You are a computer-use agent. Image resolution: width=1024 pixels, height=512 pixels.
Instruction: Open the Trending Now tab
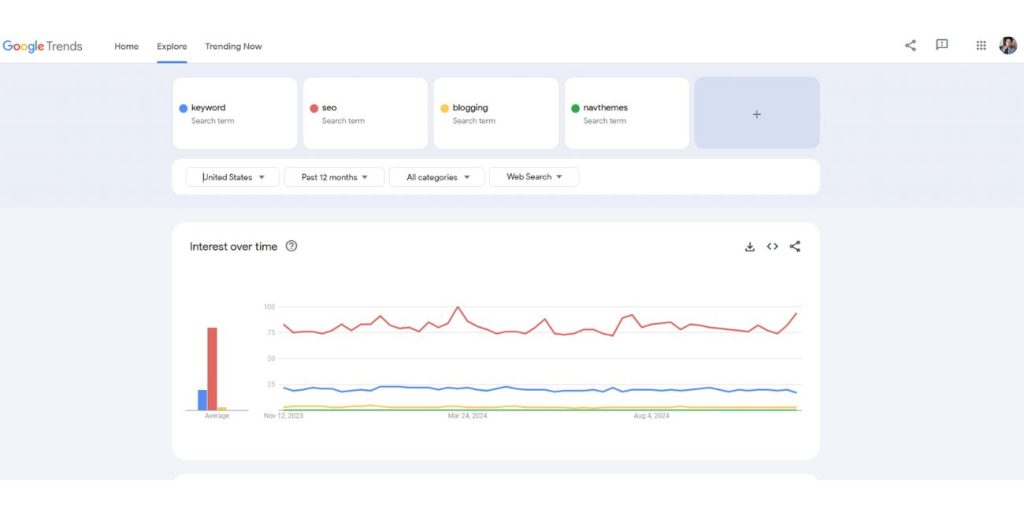pyautogui.click(x=233, y=46)
